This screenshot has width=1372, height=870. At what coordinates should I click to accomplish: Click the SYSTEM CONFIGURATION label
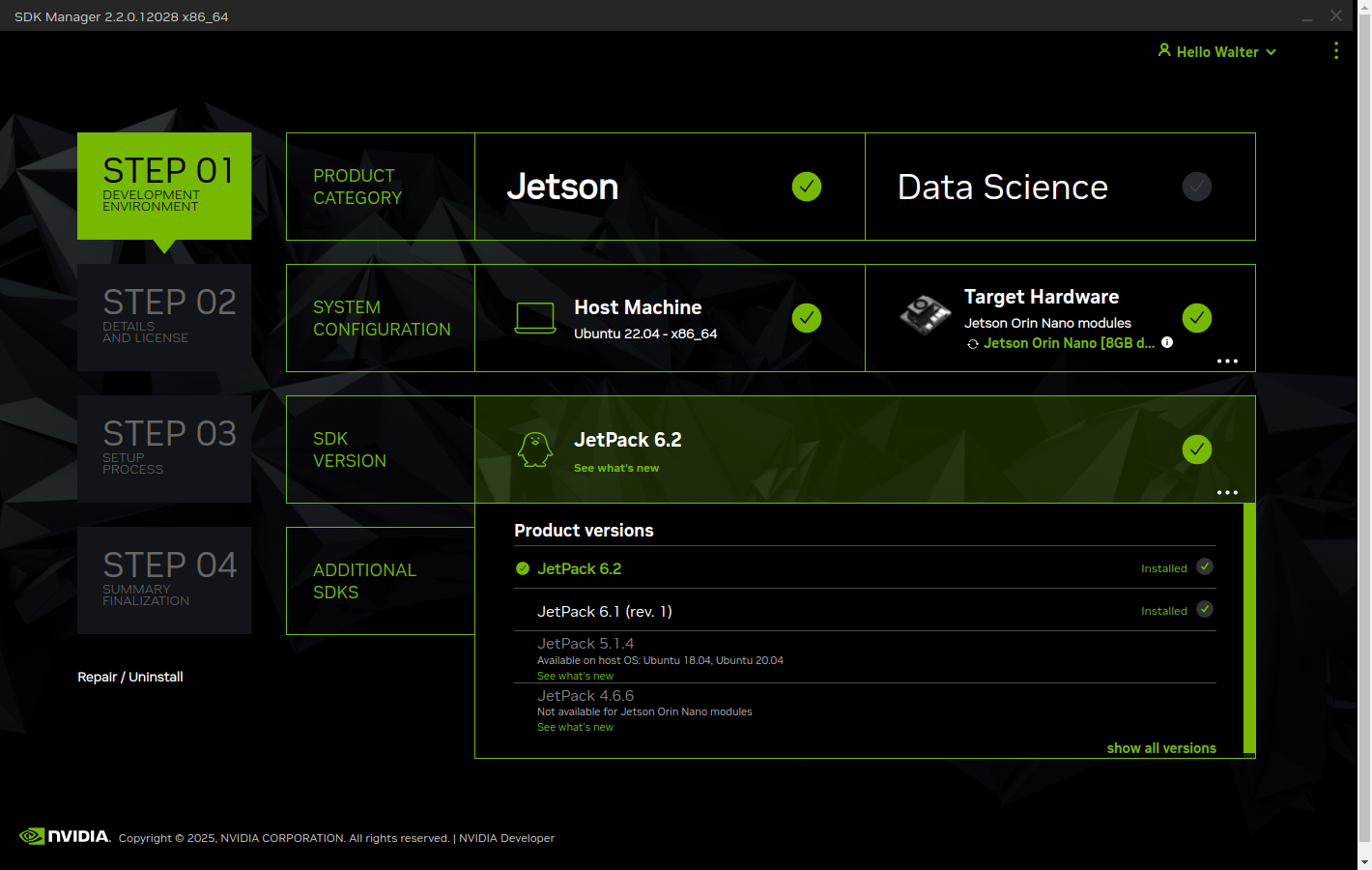point(382,318)
